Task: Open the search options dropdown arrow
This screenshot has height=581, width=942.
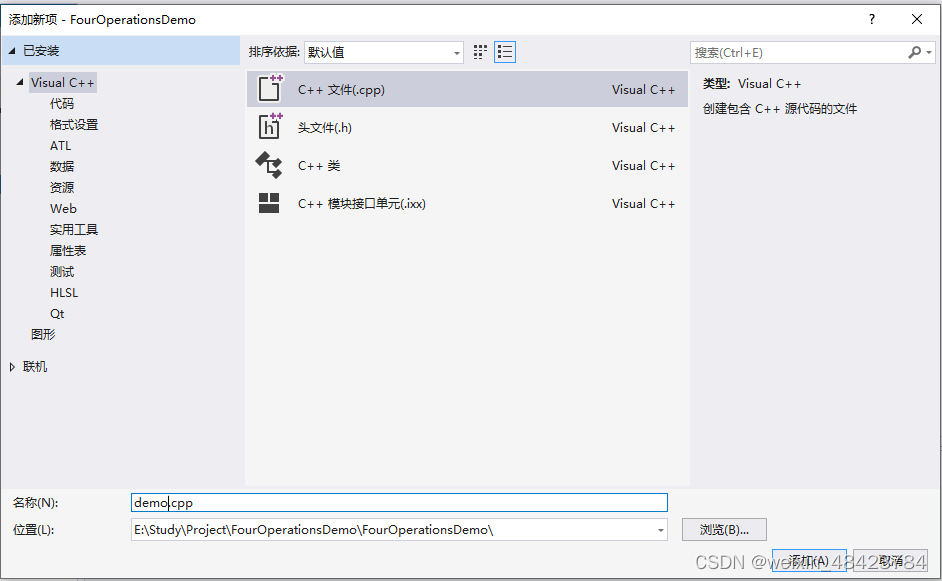Action: pyautogui.click(x=929, y=53)
